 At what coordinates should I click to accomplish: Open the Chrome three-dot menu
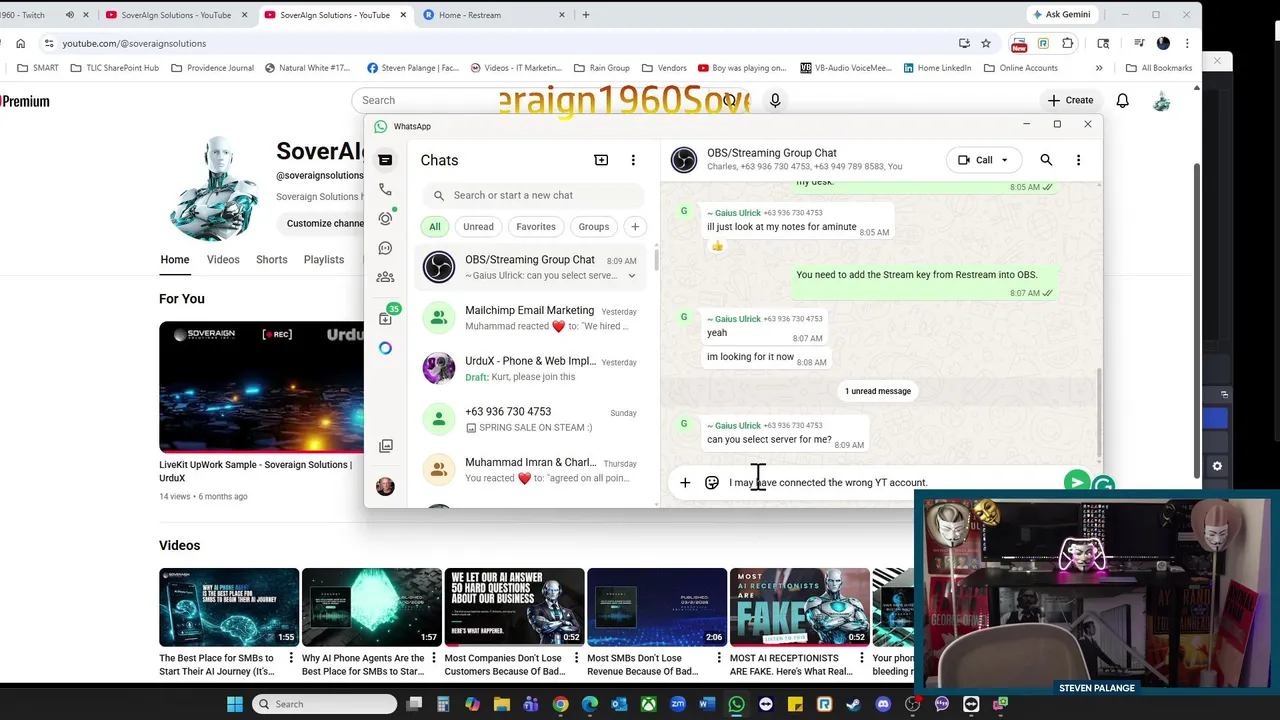1187,43
